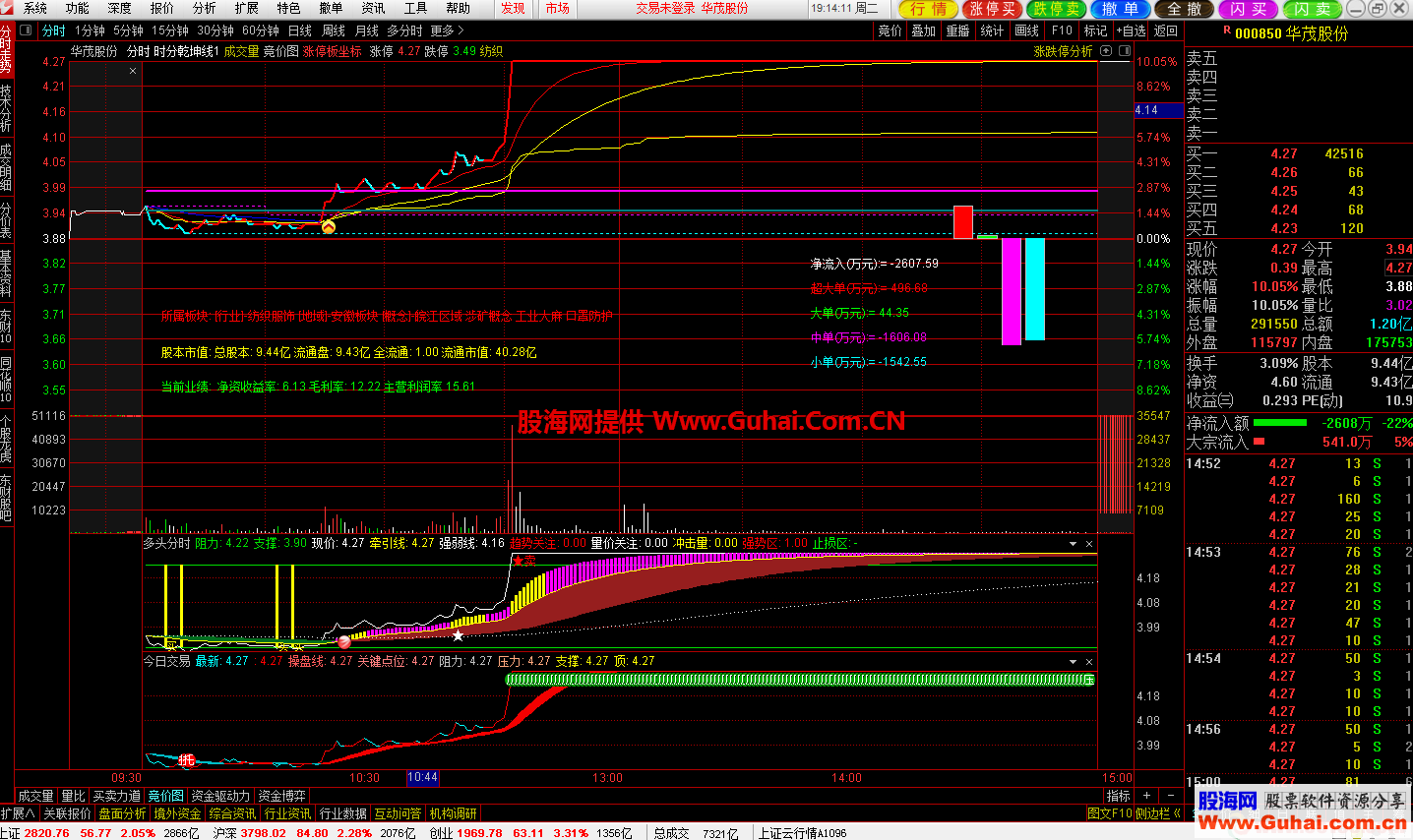Open the dropdown arrow on 多头分时 indicator panel

coord(1073,544)
